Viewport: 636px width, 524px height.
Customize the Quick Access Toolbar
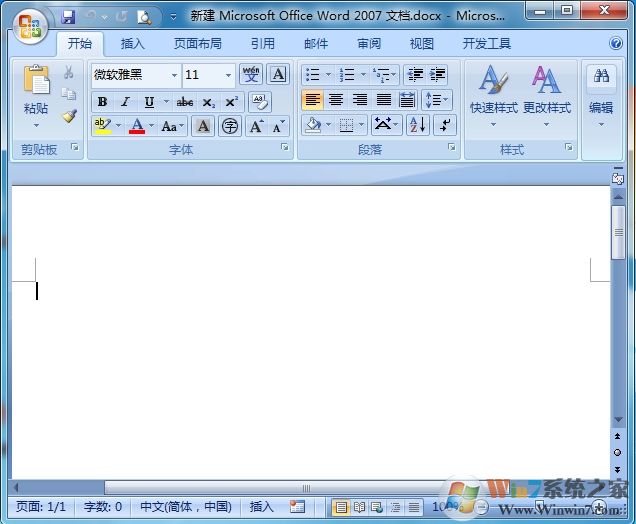click(x=174, y=17)
